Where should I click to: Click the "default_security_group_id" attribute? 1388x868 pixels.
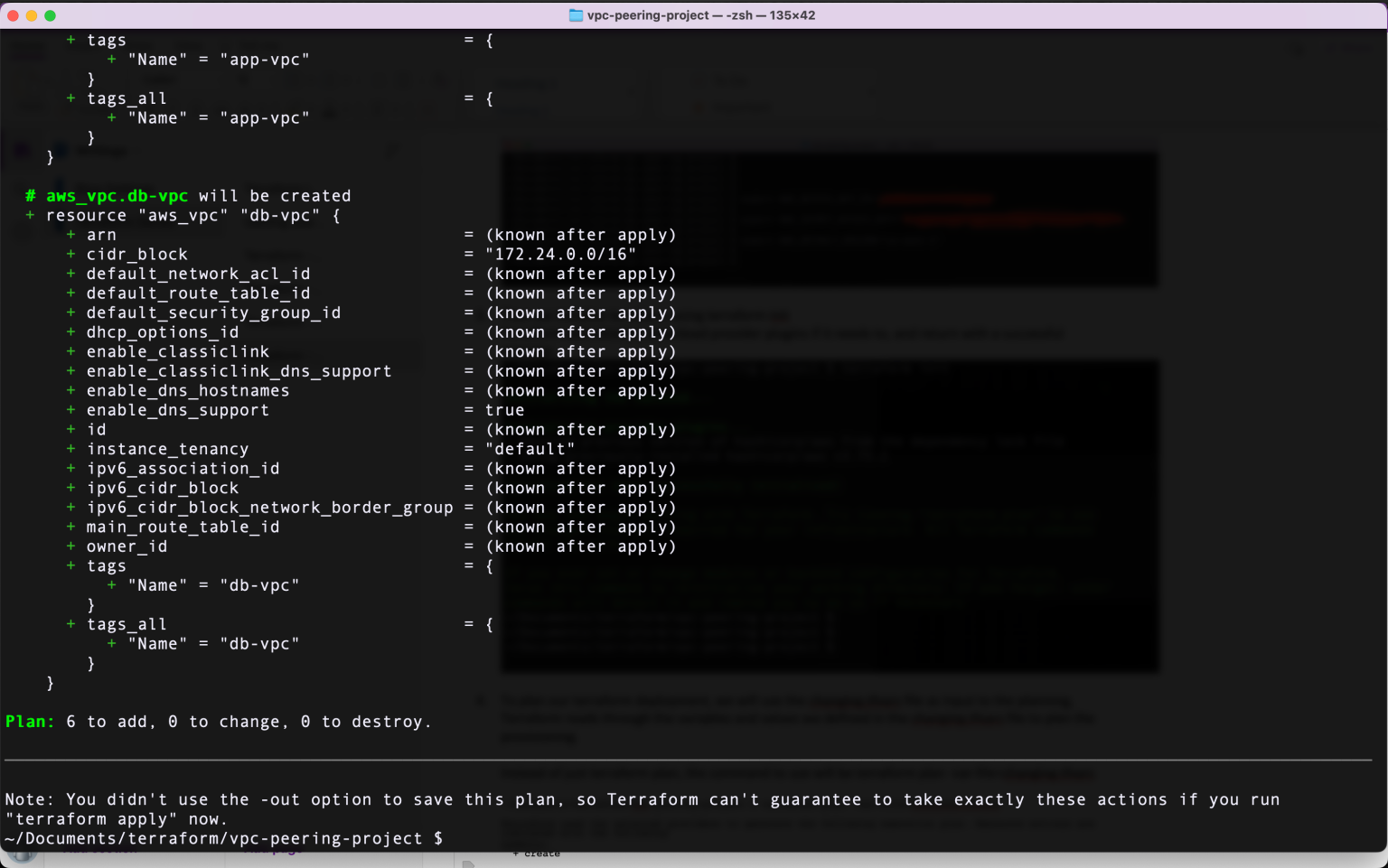coord(213,313)
